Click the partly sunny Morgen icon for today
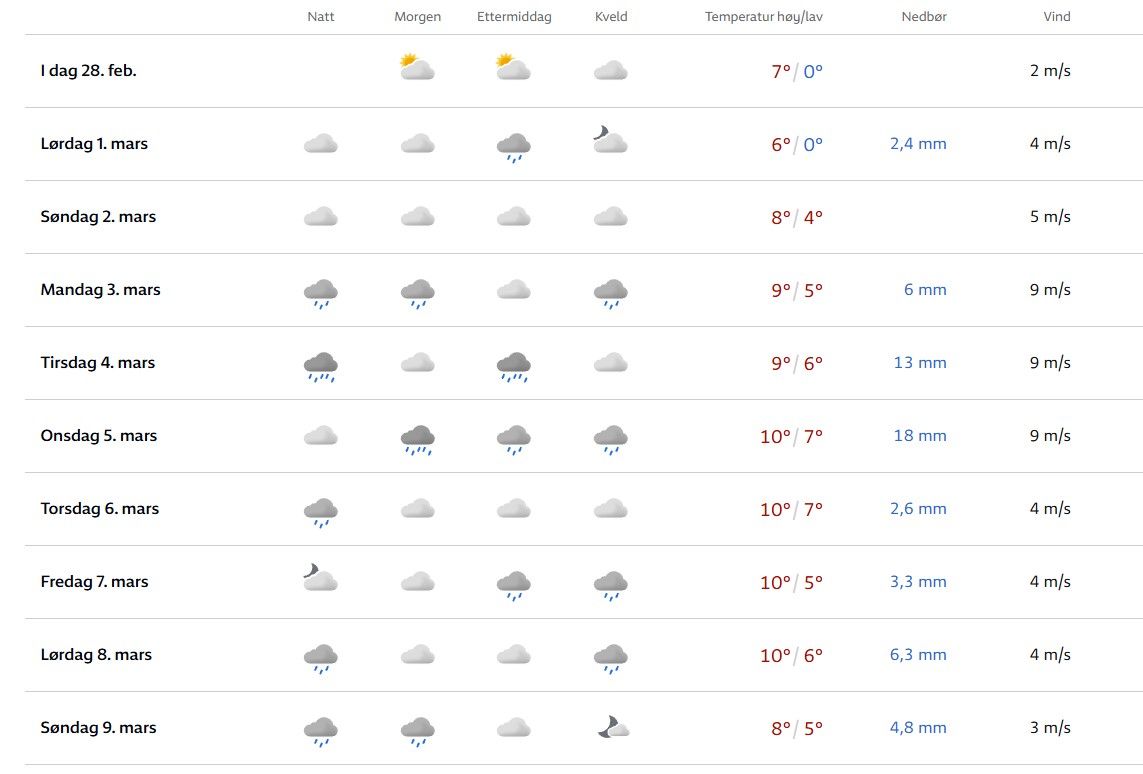This screenshot has height=774, width=1143. click(417, 68)
